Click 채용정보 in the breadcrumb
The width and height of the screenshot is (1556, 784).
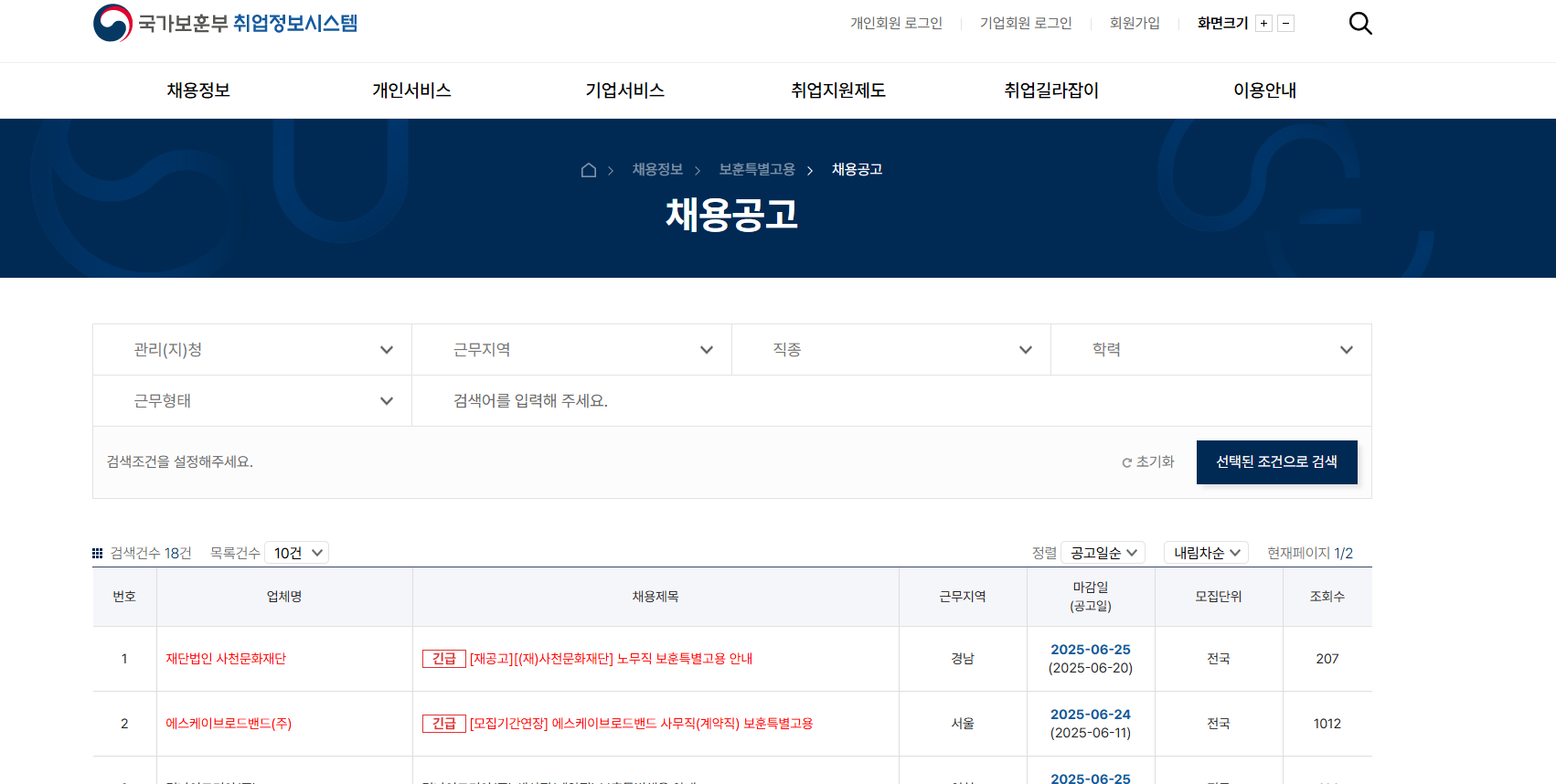tap(658, 170)
